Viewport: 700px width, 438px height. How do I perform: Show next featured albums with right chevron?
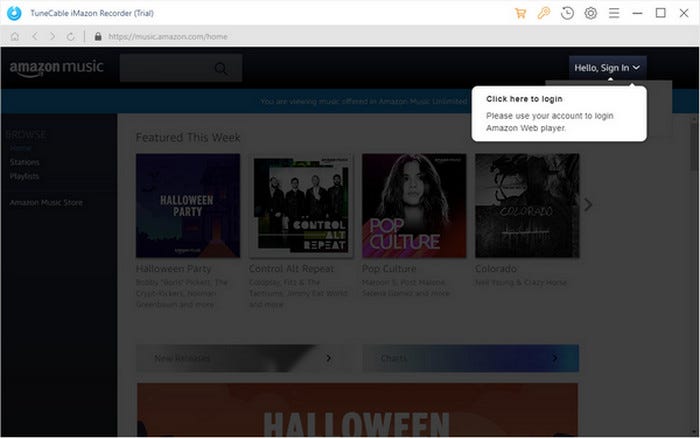pos(588,204)
